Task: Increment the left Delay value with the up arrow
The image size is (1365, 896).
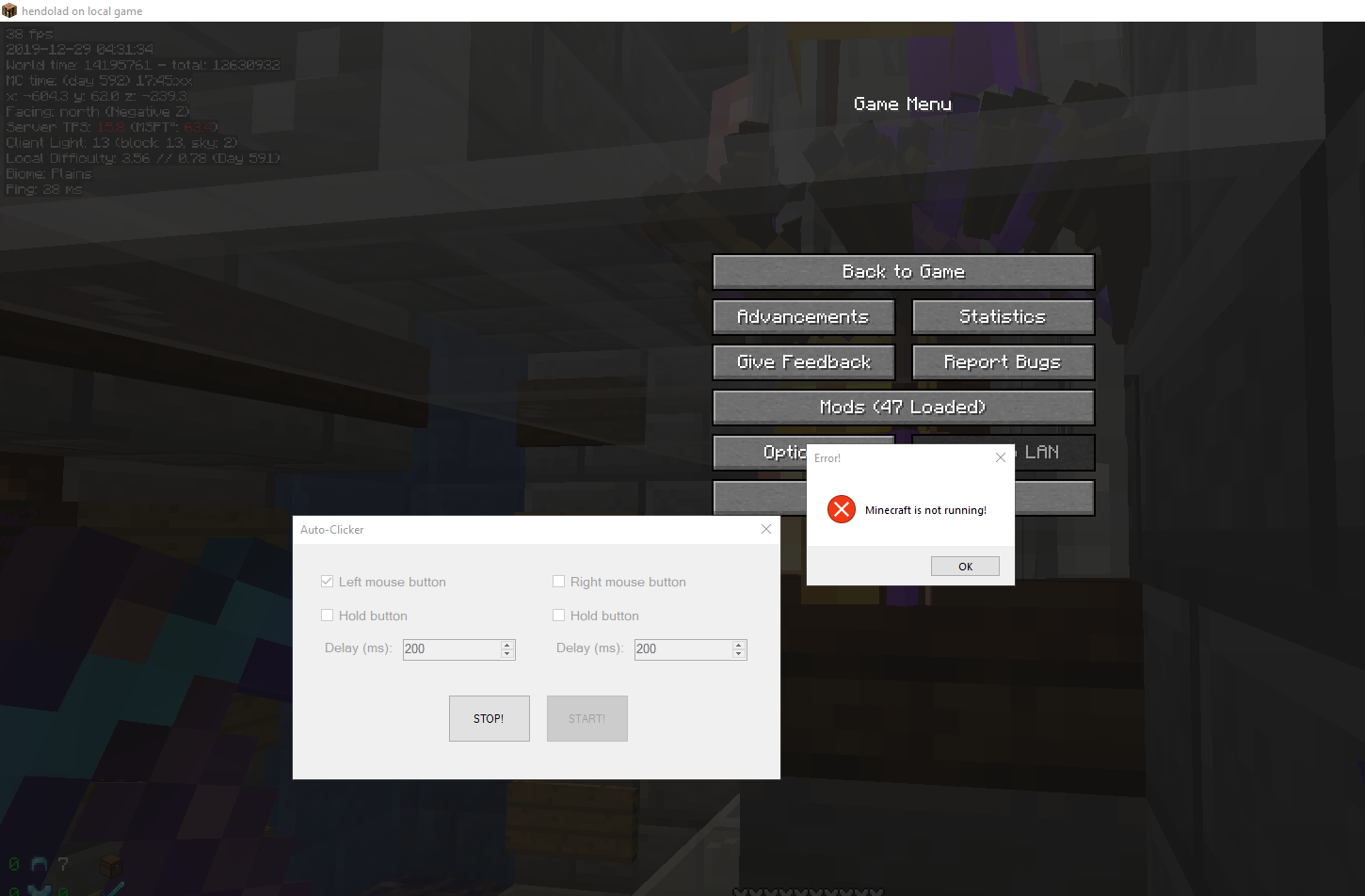Action: (x=507, y=645)
